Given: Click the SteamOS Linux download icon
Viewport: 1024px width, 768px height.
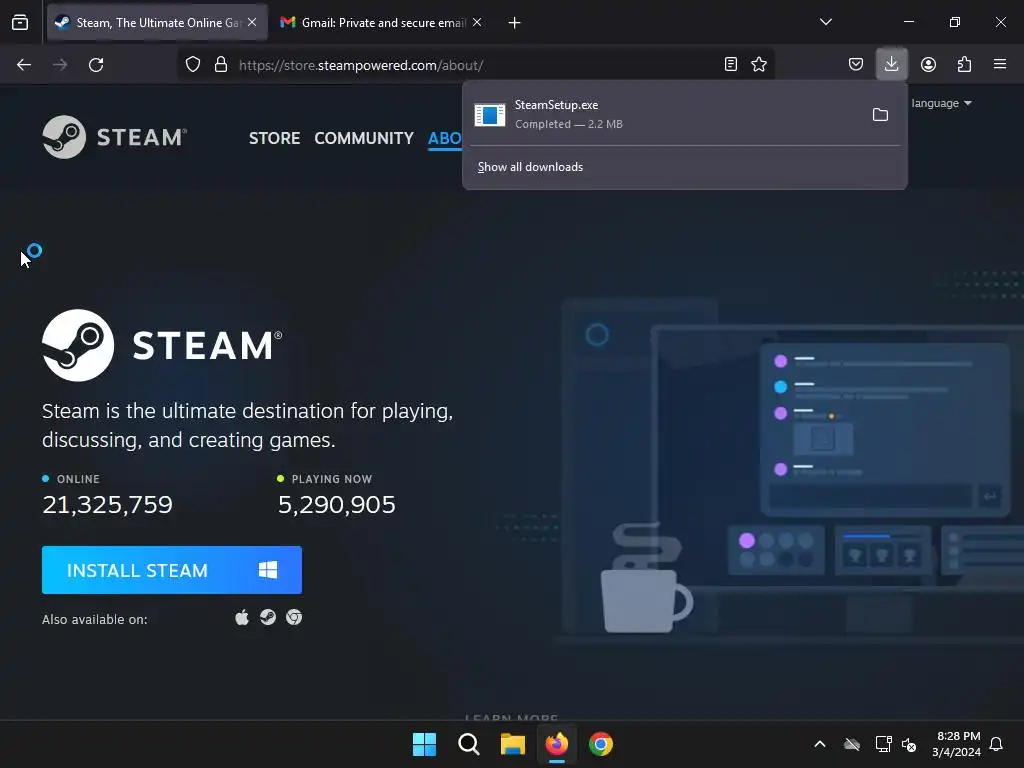Looking at the screenshot, I should pos(268,617).
